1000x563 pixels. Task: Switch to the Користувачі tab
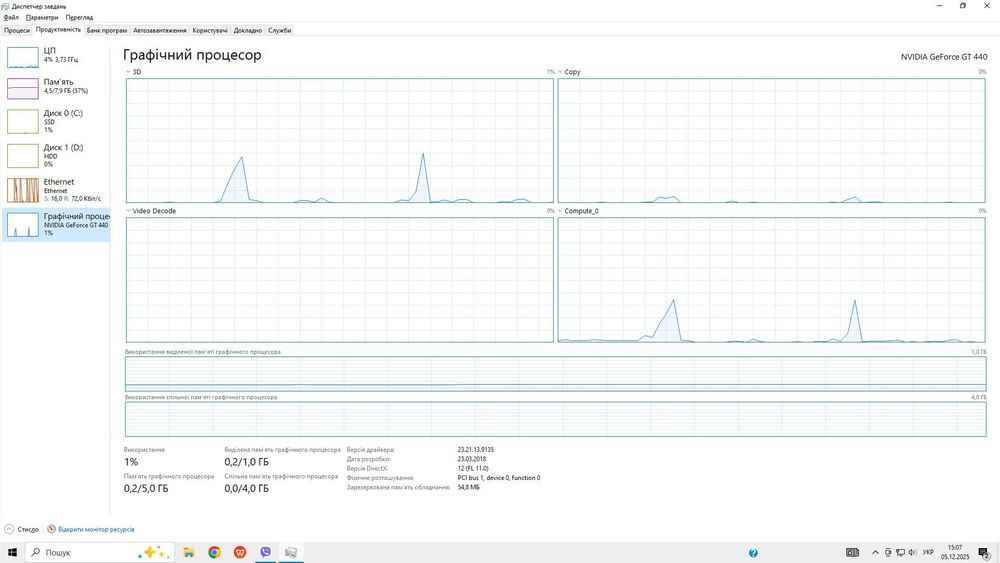(x=210, y=30)
